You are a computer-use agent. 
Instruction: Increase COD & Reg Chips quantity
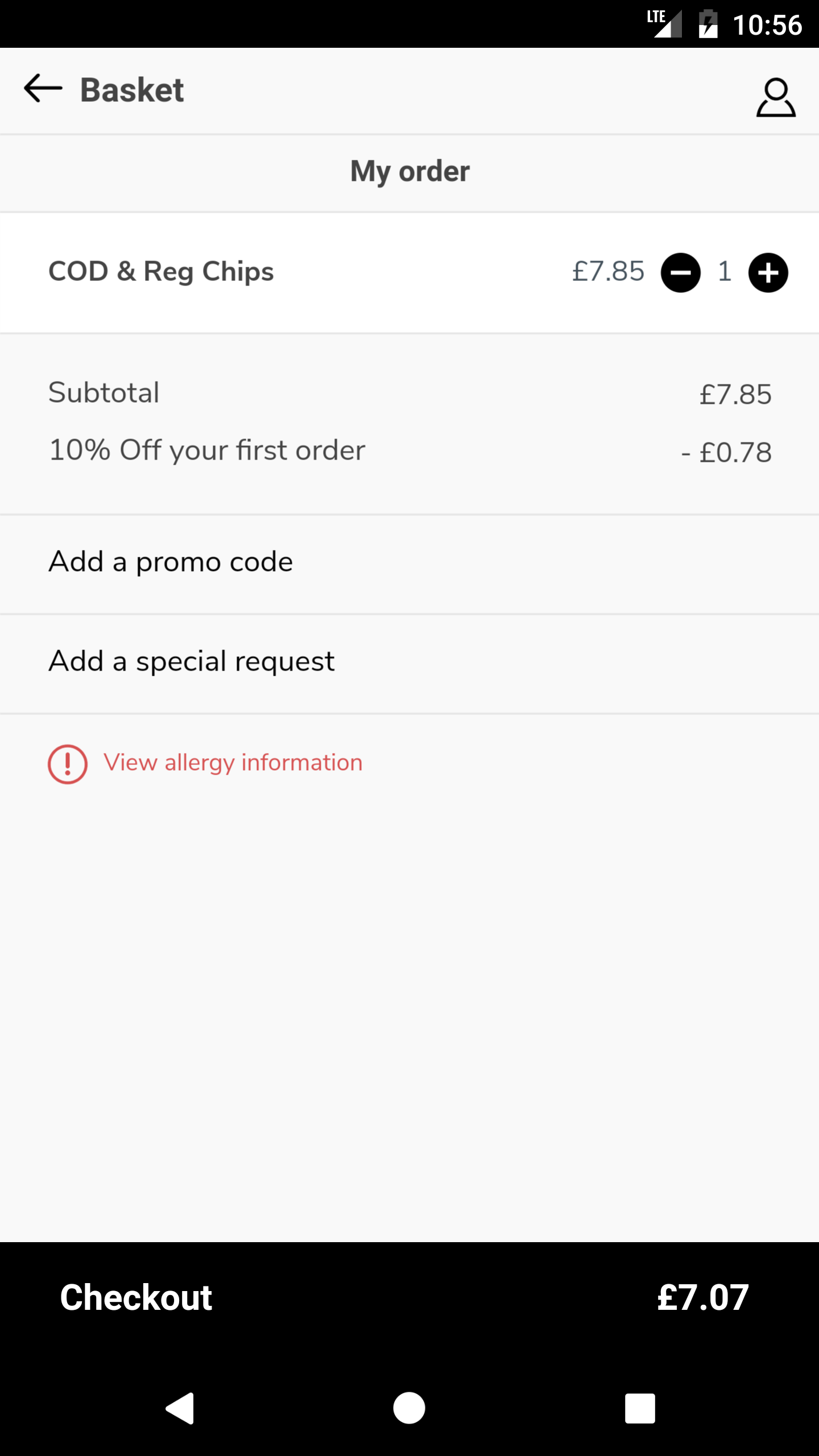pos(768,272)
